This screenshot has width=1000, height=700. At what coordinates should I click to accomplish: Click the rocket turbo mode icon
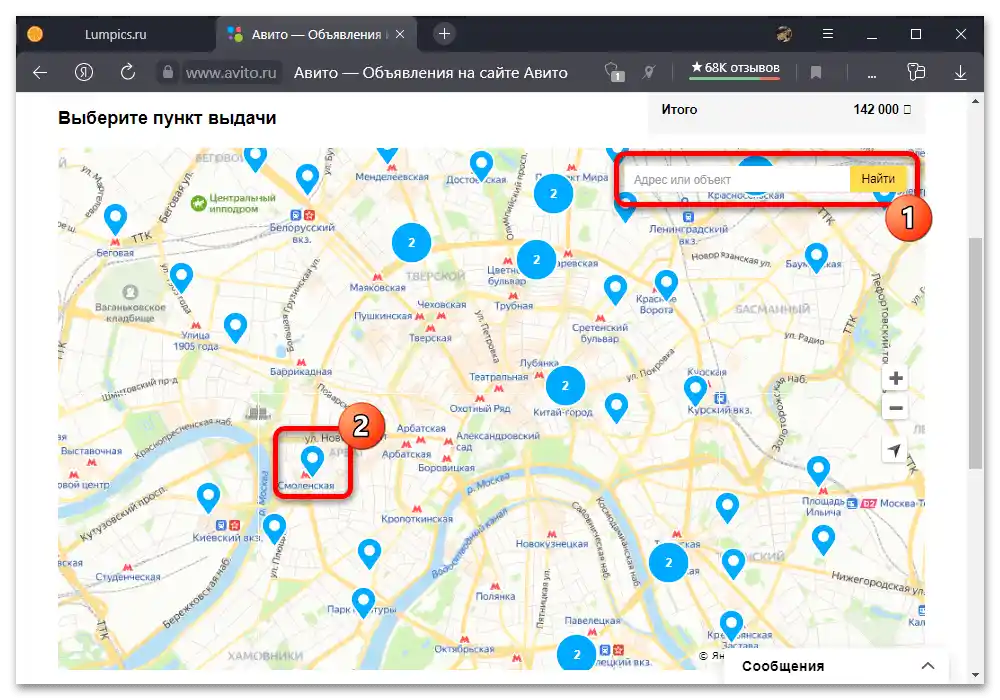649,72
